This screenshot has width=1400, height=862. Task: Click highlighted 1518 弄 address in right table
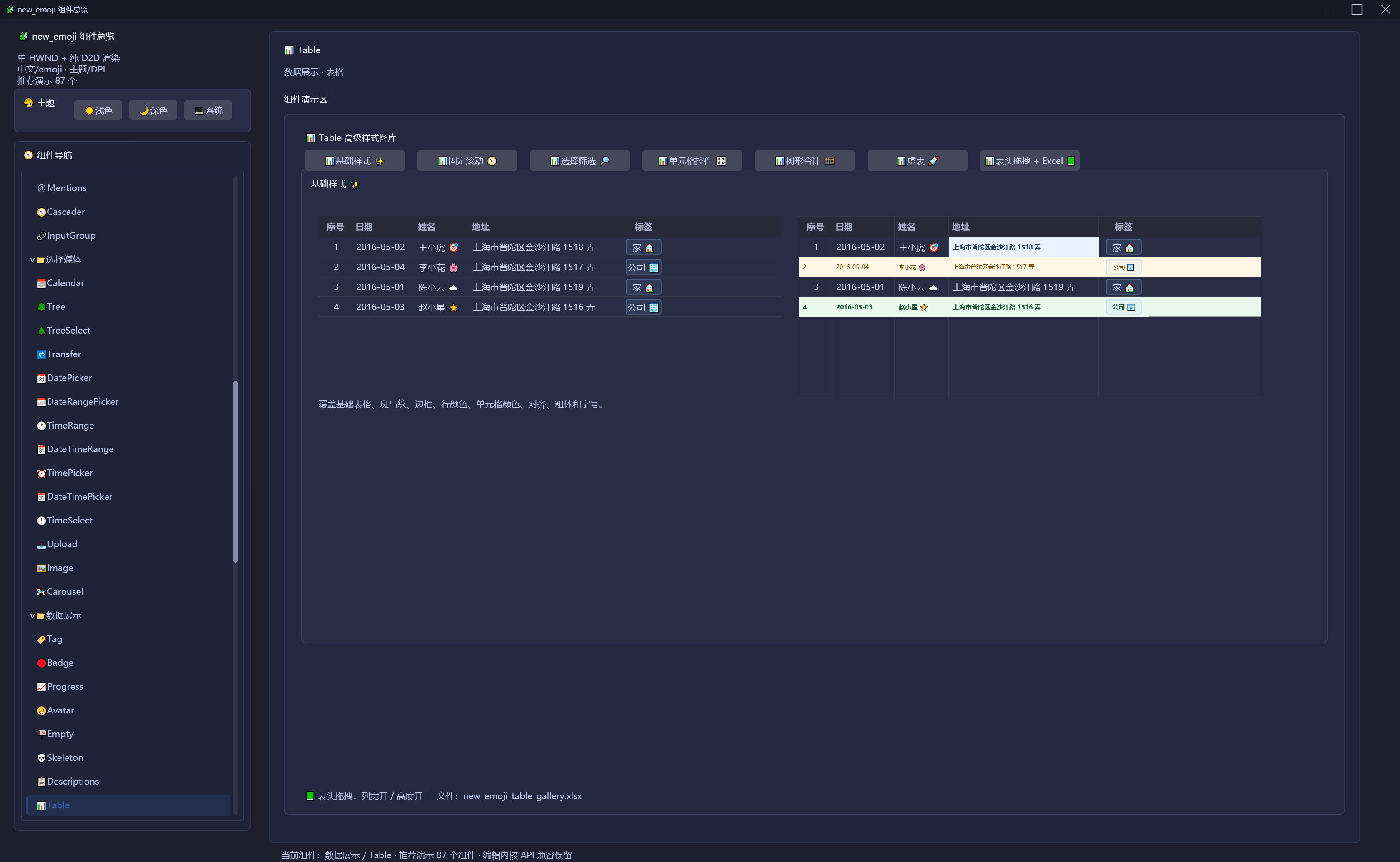(x=1023, y=247)
